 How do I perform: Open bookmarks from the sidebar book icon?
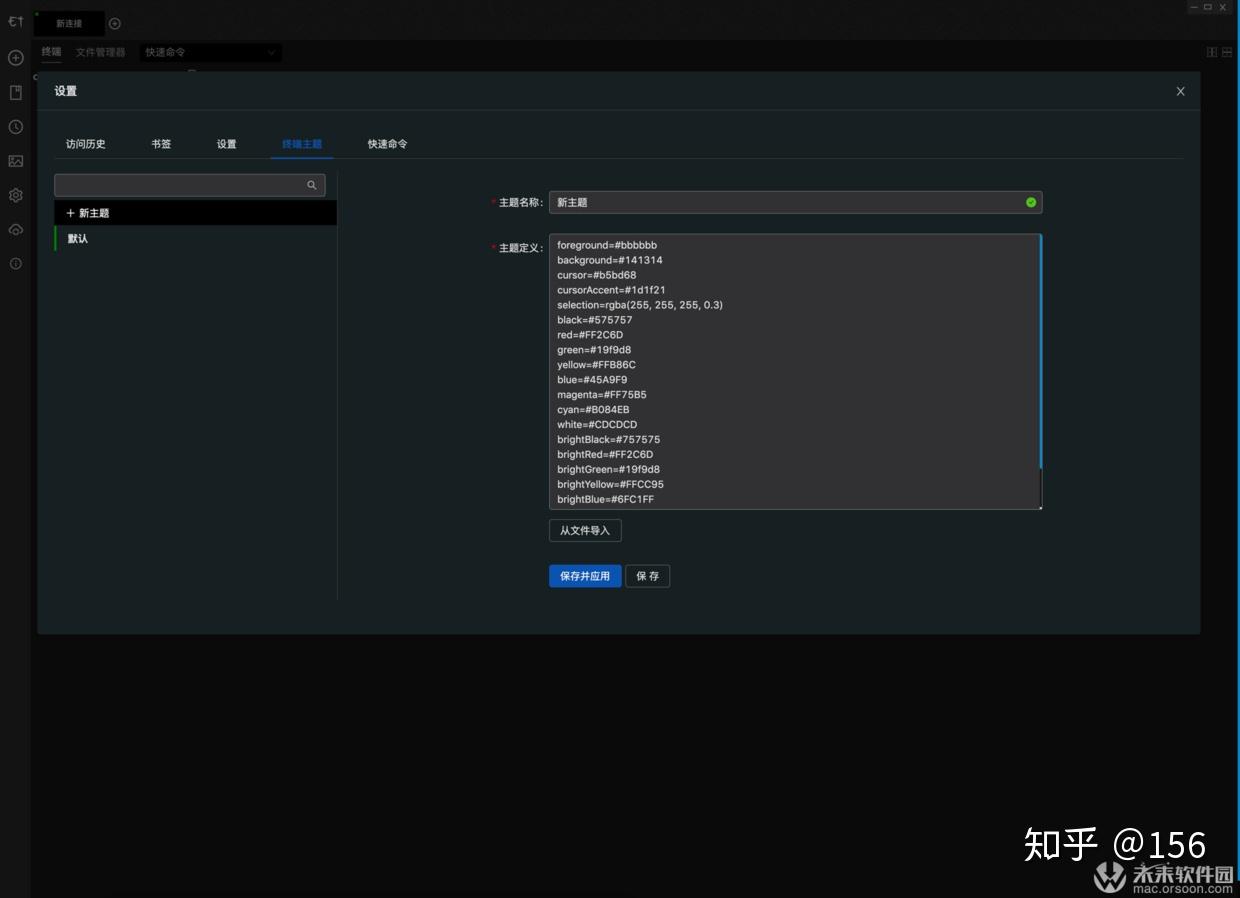pos(15,92)
